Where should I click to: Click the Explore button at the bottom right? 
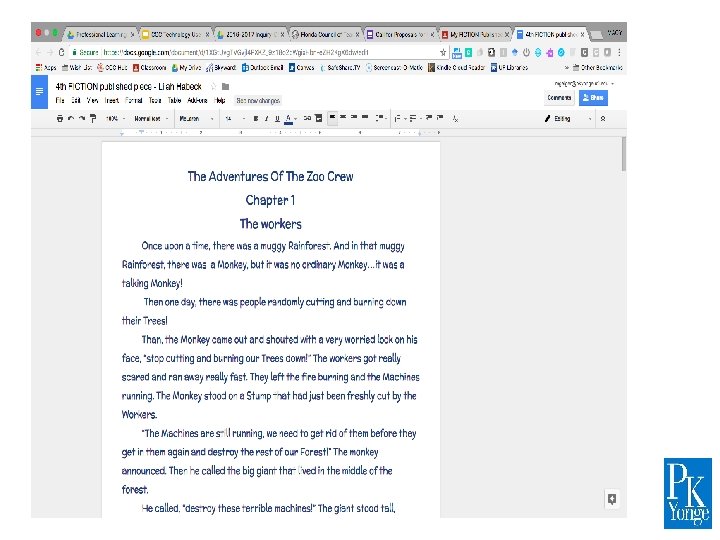(x=612, y=499)
